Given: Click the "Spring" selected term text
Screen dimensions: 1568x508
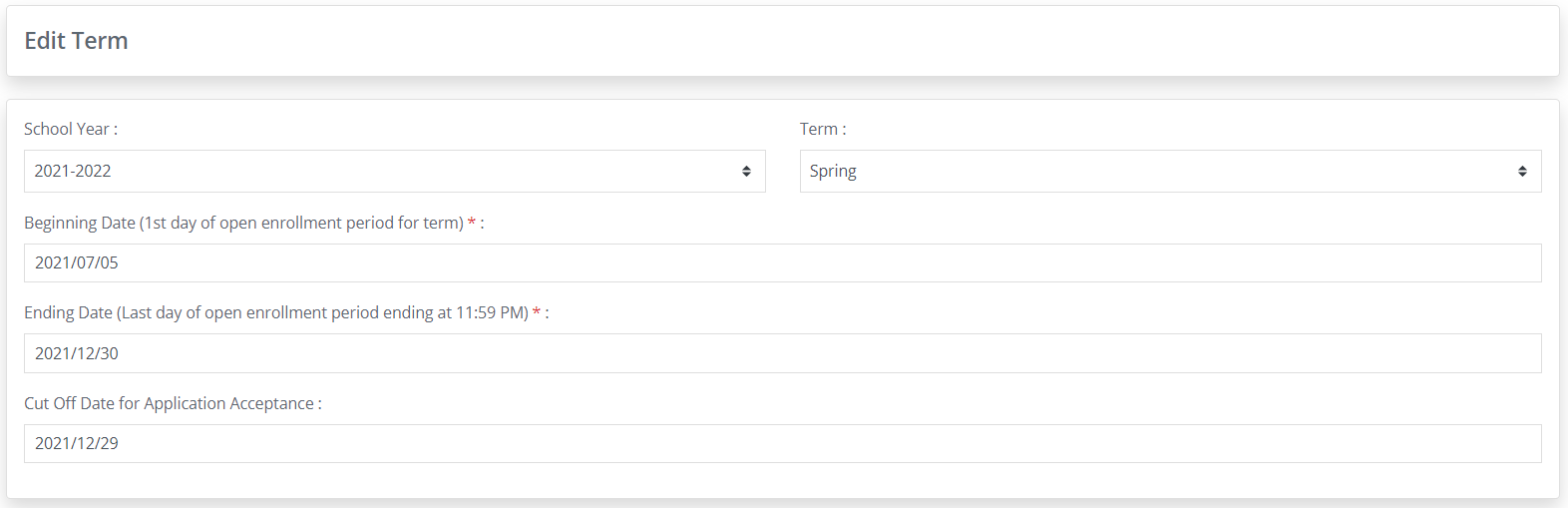Looking at the screenshot, I should (833, 172).
